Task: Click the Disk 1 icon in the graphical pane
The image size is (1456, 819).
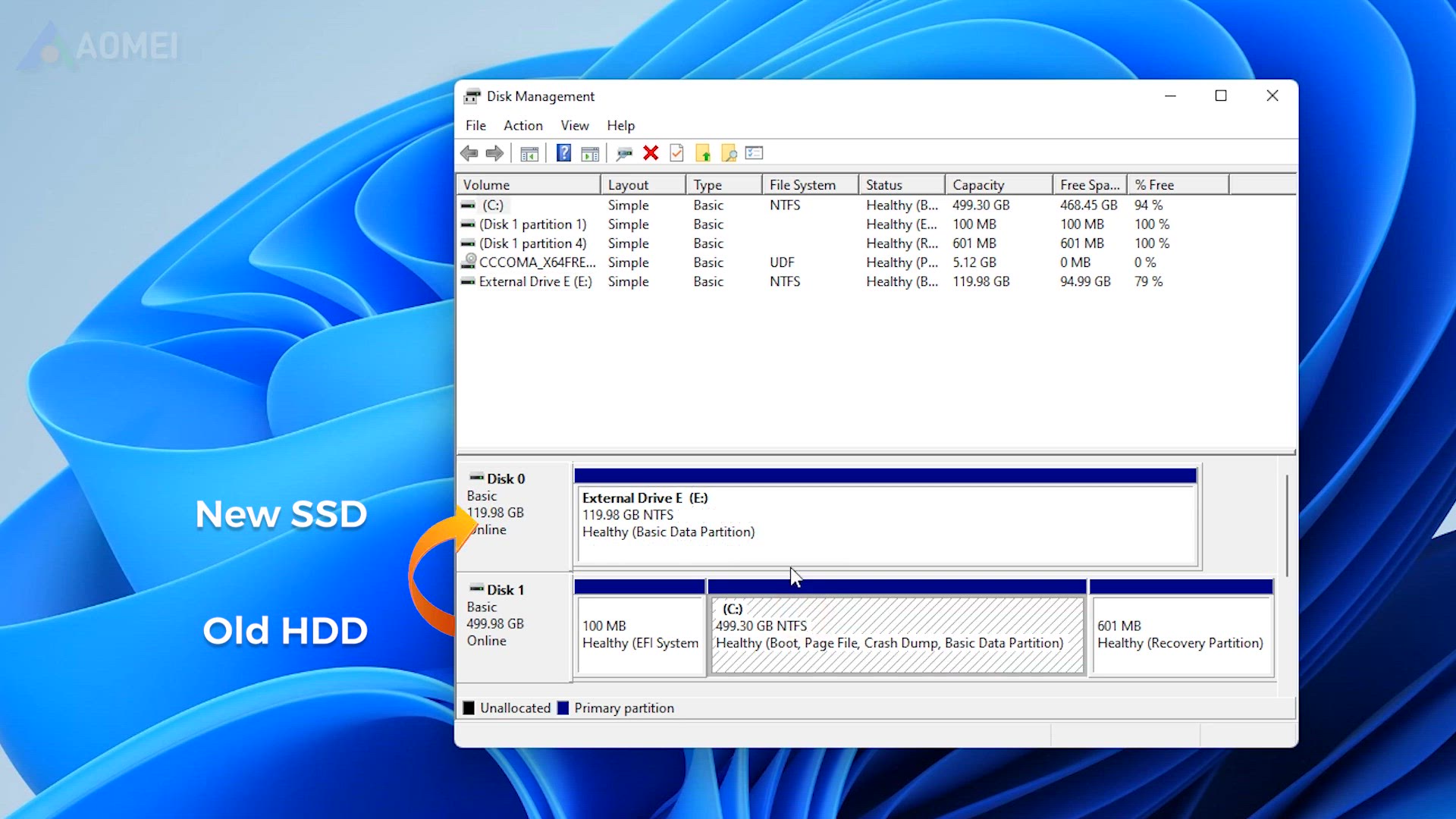Action: [476, 588]
